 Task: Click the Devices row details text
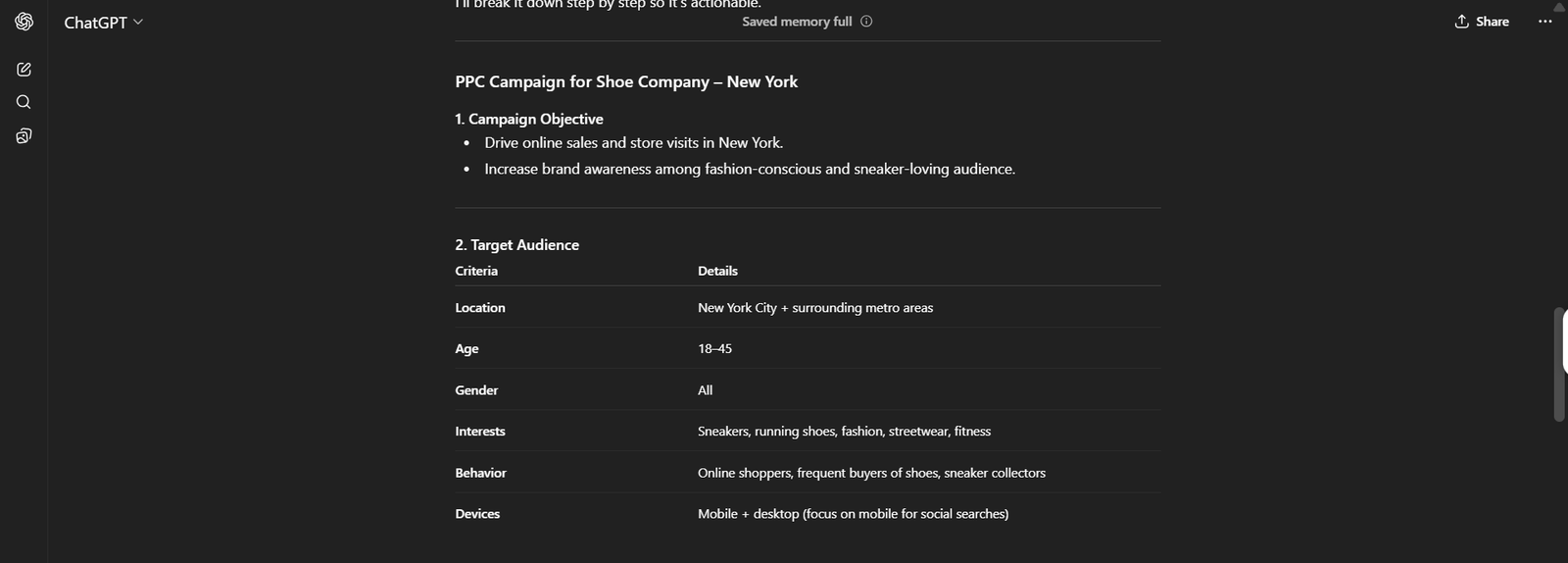(853, 514)
